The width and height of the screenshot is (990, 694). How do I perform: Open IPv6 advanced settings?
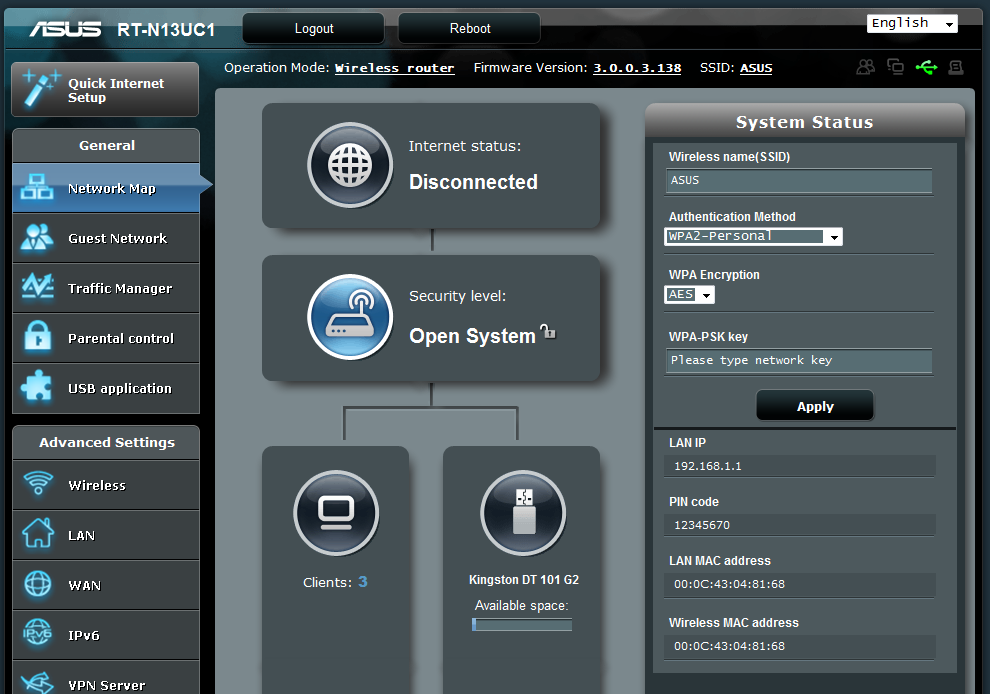106,635
